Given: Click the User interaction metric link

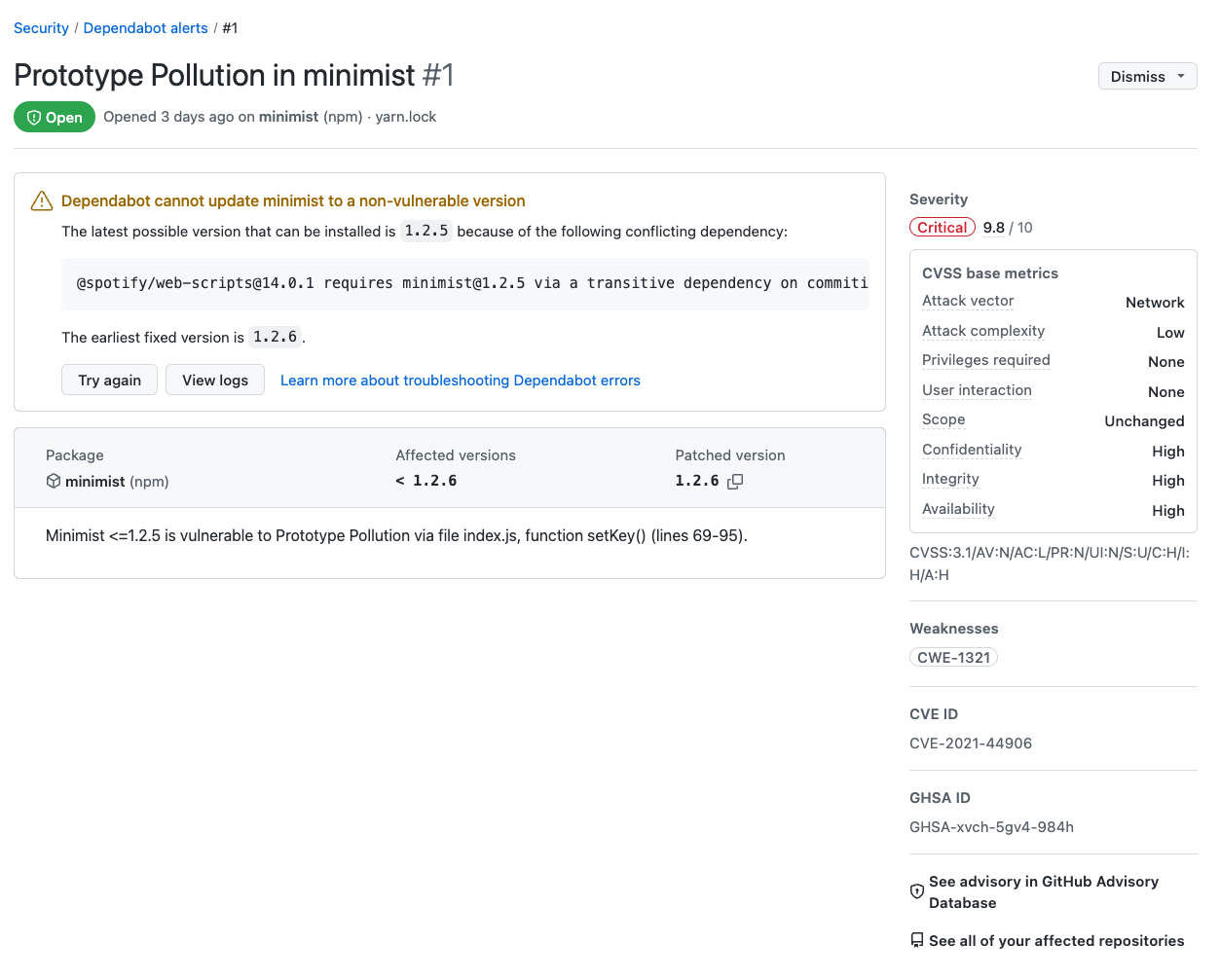Looking at the screenshot, I should click(977, 390).
